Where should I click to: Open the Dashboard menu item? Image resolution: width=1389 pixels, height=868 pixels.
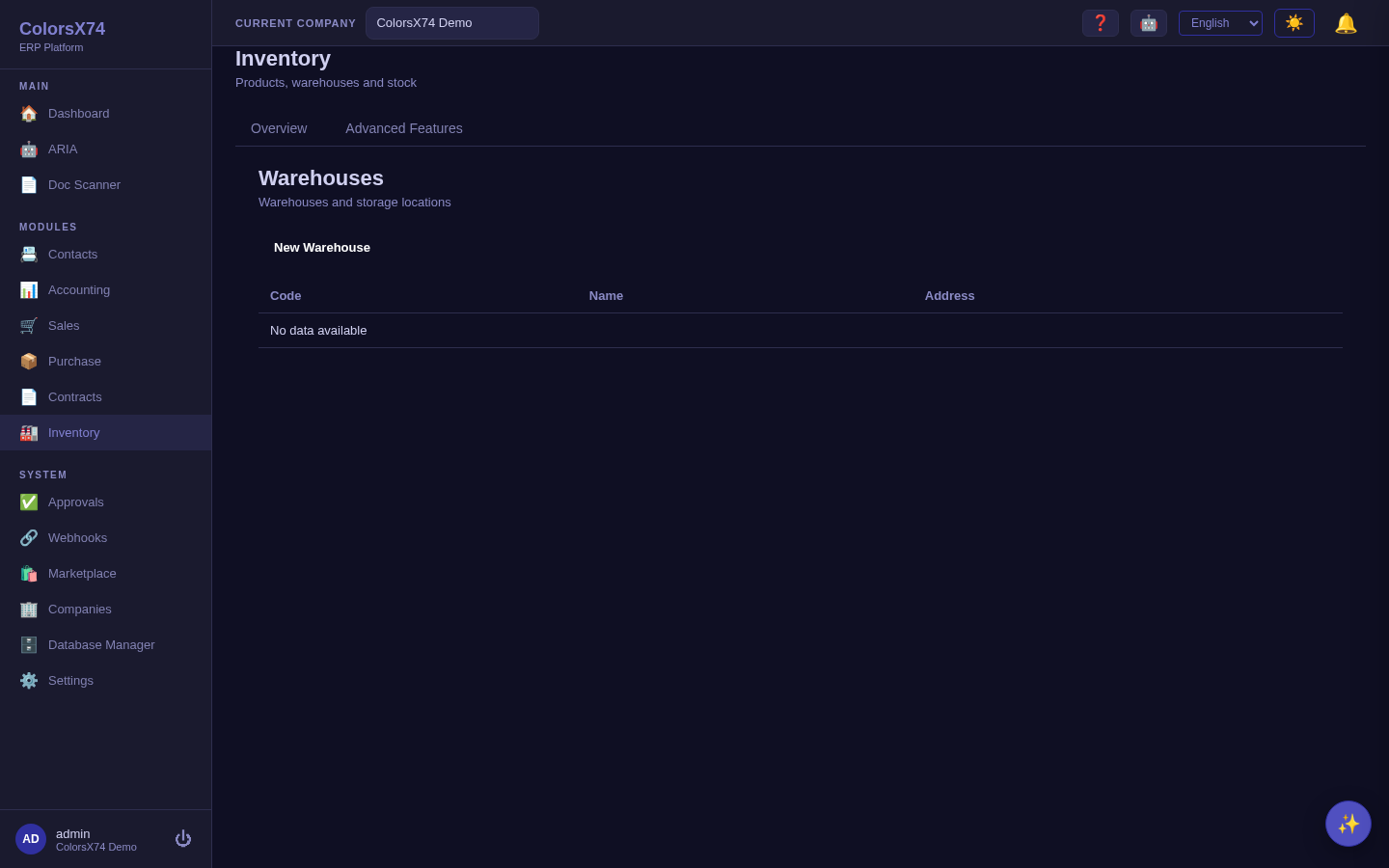[x=106, y=114]
